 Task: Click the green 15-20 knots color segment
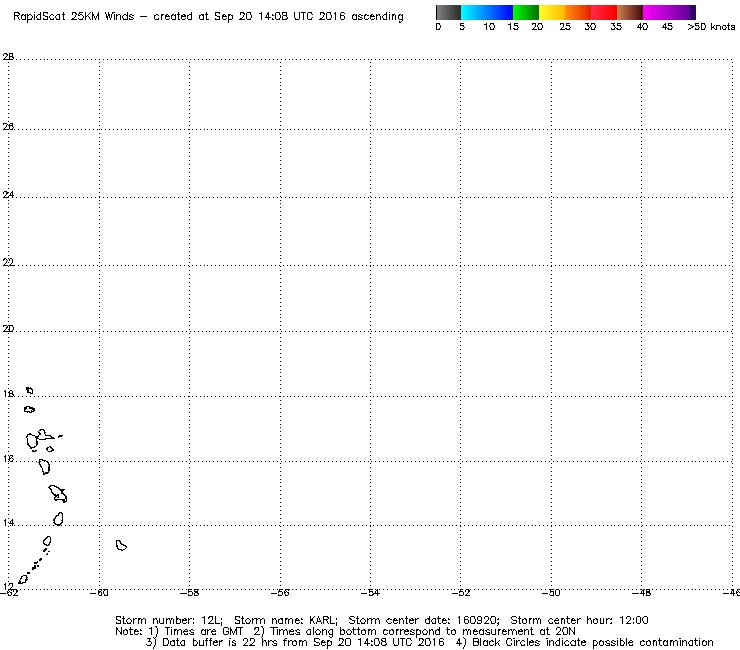(526, 12)
